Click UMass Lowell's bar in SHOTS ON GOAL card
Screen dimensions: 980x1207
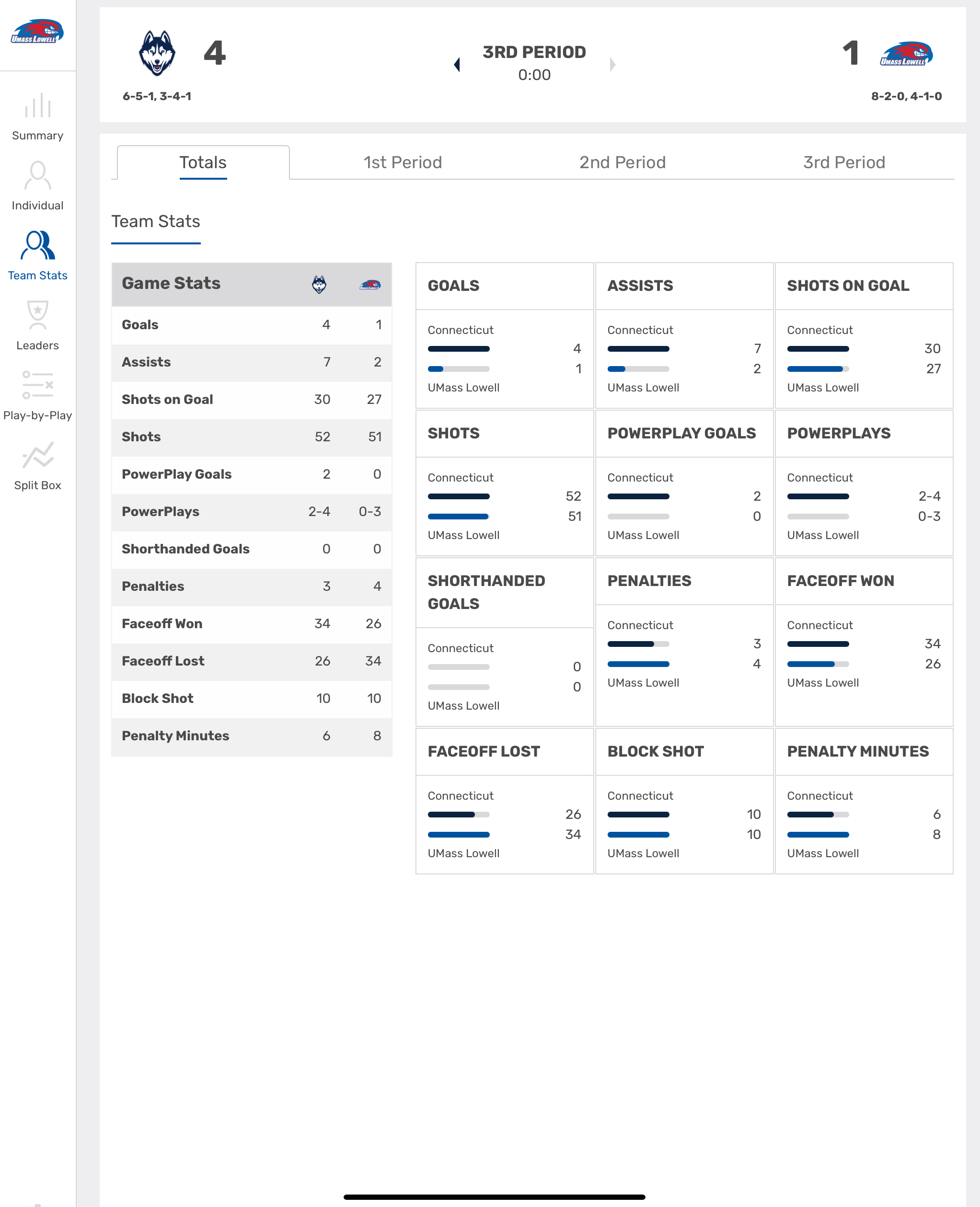[818, 369]
